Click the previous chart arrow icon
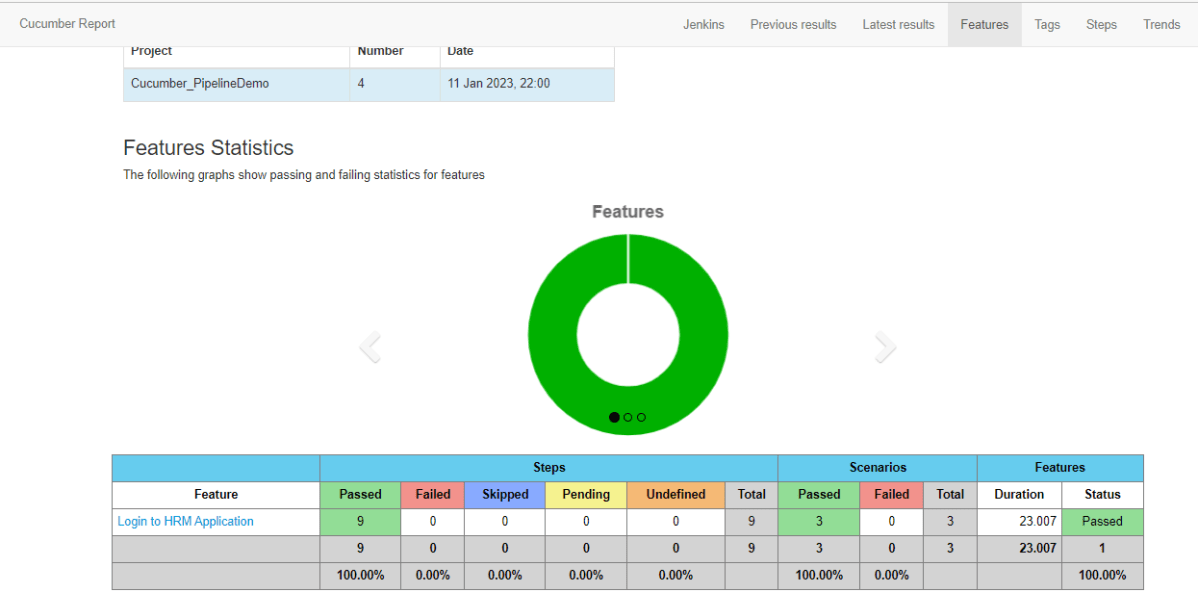 click(x=370, y=348)
